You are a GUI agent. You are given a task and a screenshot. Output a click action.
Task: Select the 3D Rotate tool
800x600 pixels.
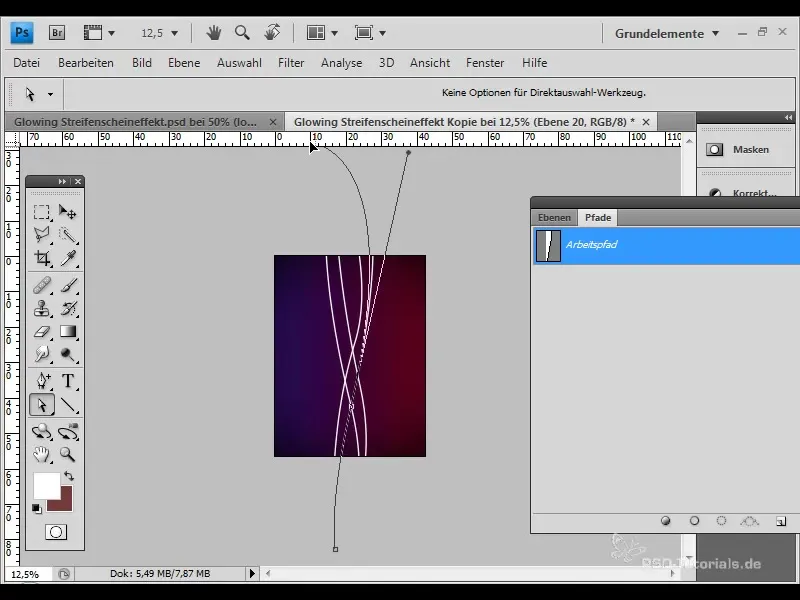pyautogui.click(x=41, y=432)
